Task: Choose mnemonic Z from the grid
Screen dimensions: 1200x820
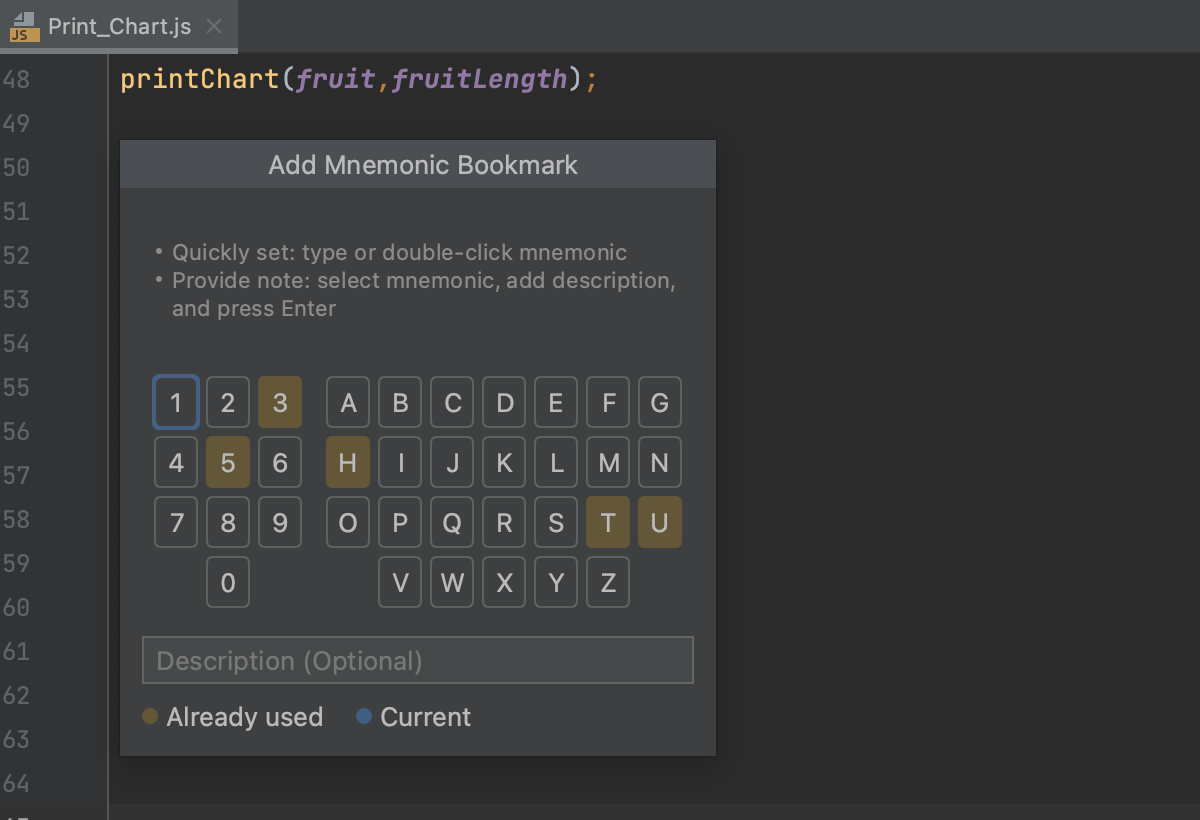Action: tap(608, 582)
